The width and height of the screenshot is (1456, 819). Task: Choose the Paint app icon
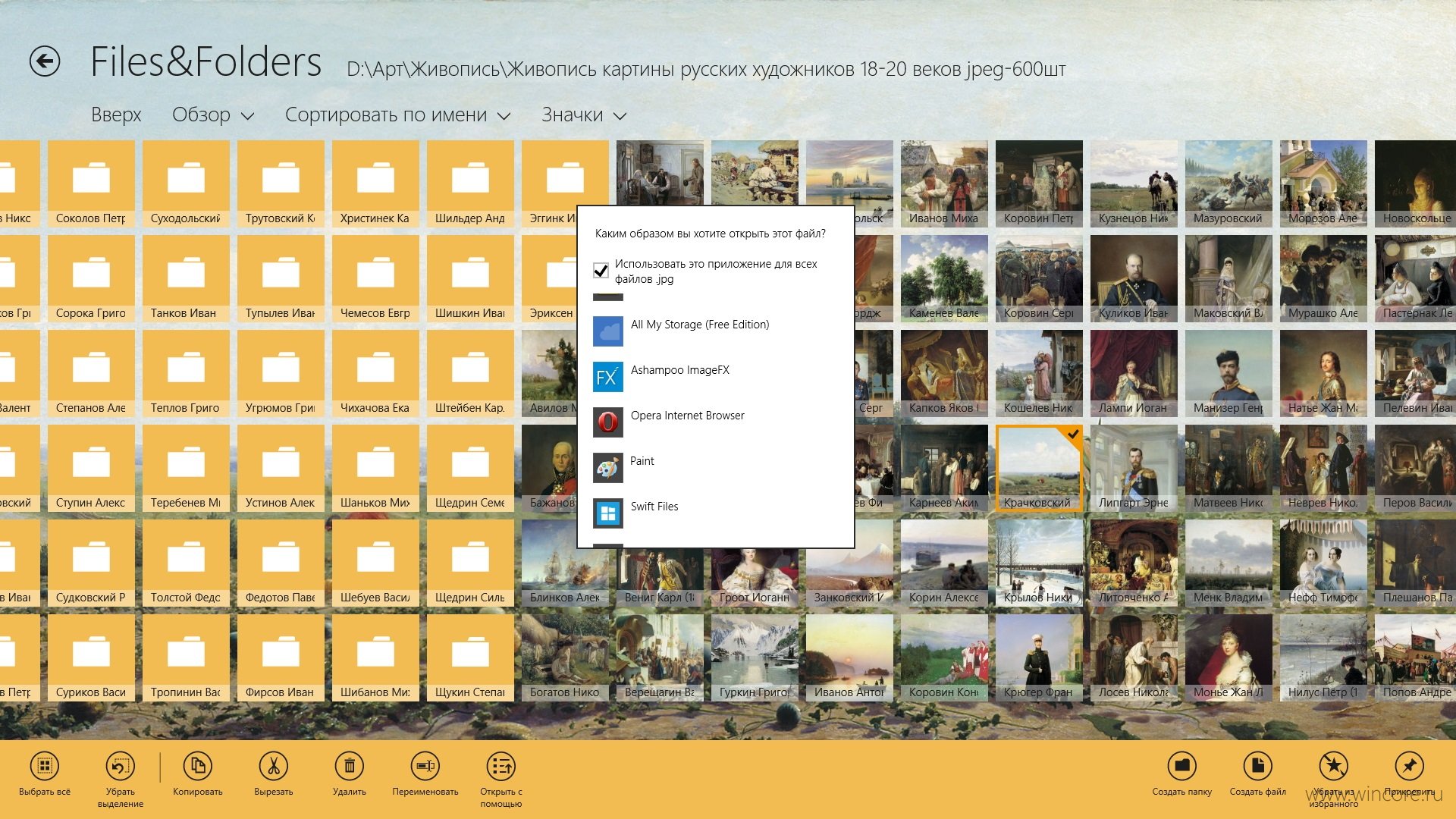coord(608,468)
